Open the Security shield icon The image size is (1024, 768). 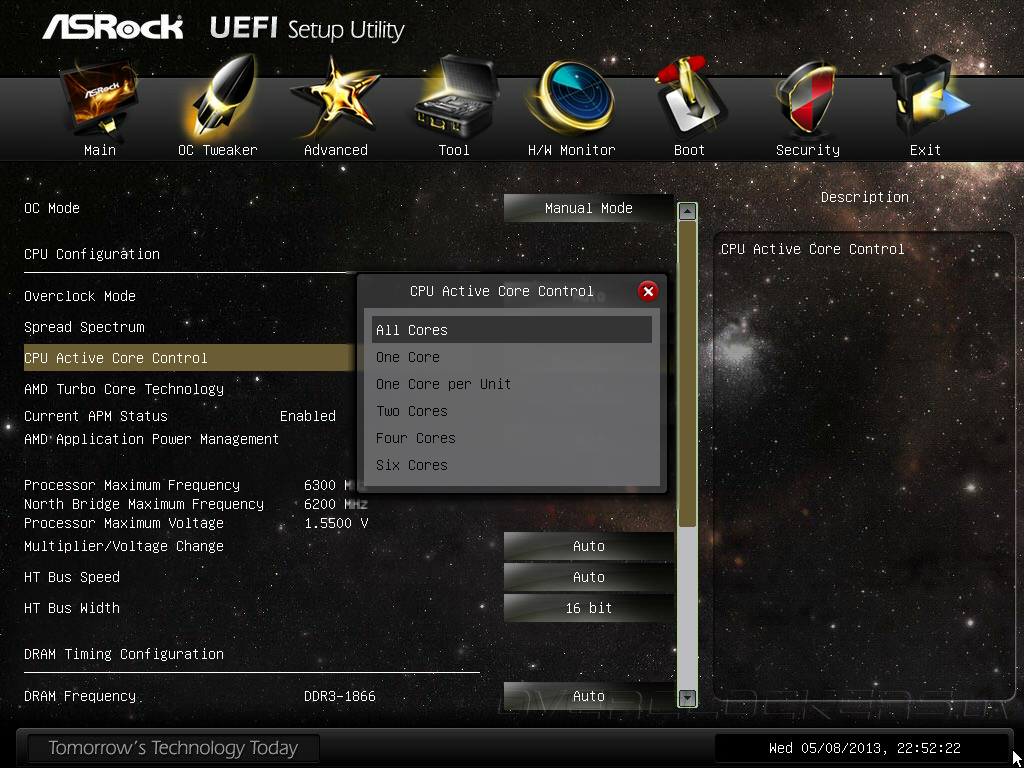click(807, 98)
